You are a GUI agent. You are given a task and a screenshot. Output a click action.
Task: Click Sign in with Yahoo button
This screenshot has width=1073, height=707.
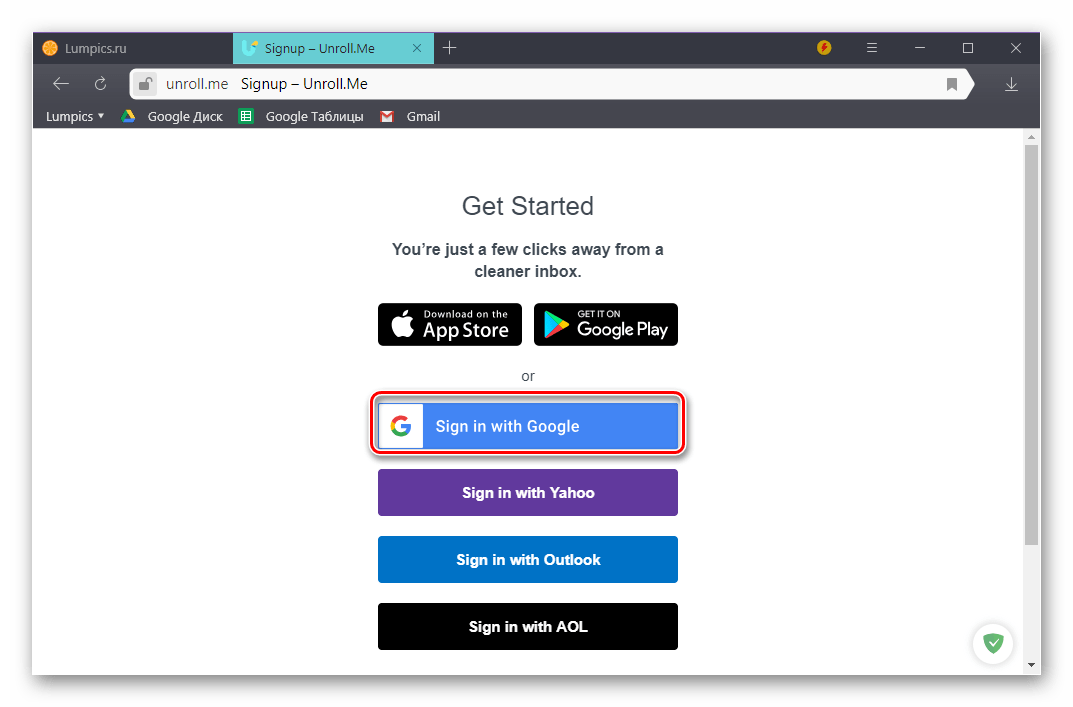[528, 492]
